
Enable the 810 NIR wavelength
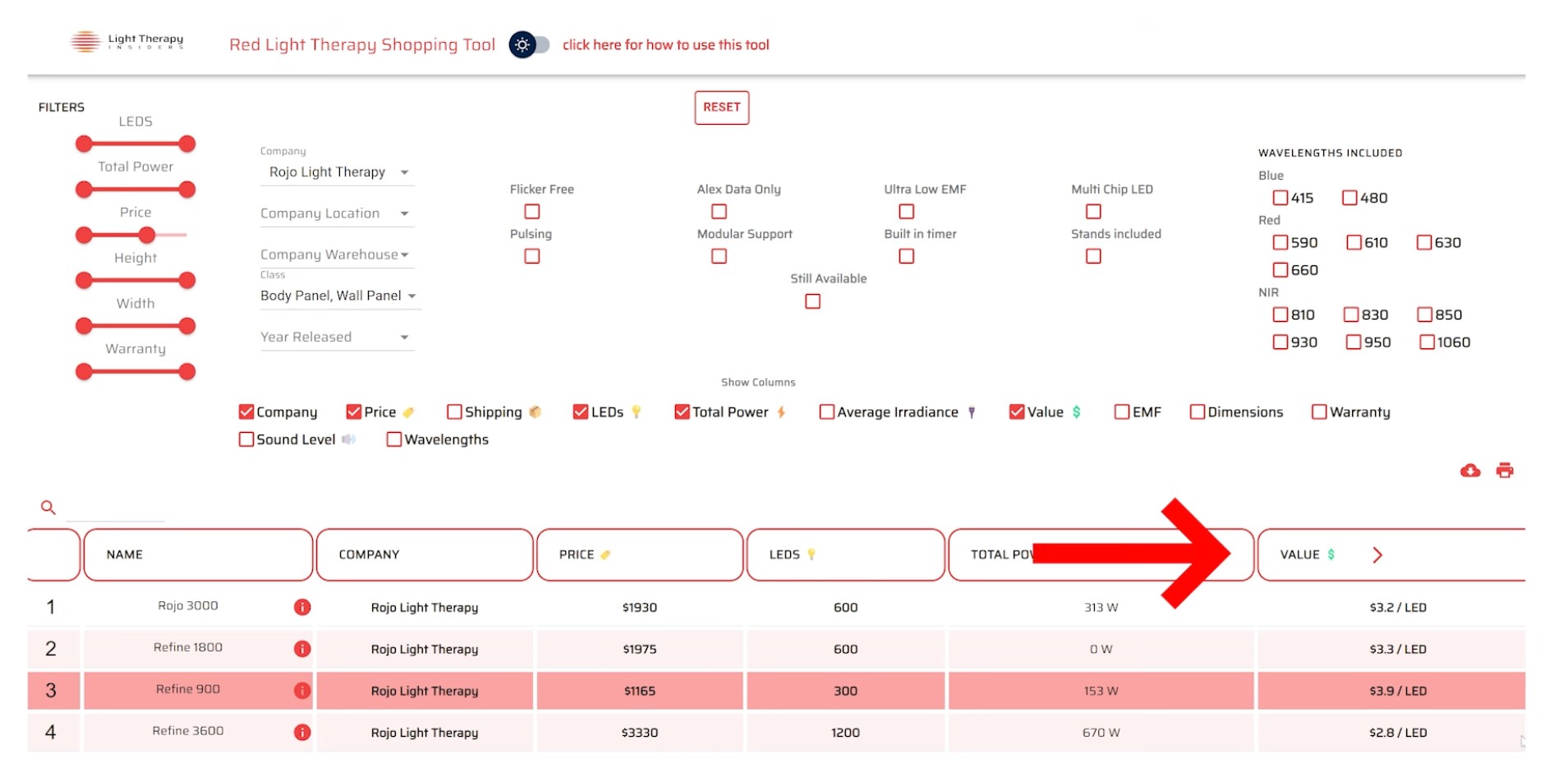click(x=1281, y=315)
